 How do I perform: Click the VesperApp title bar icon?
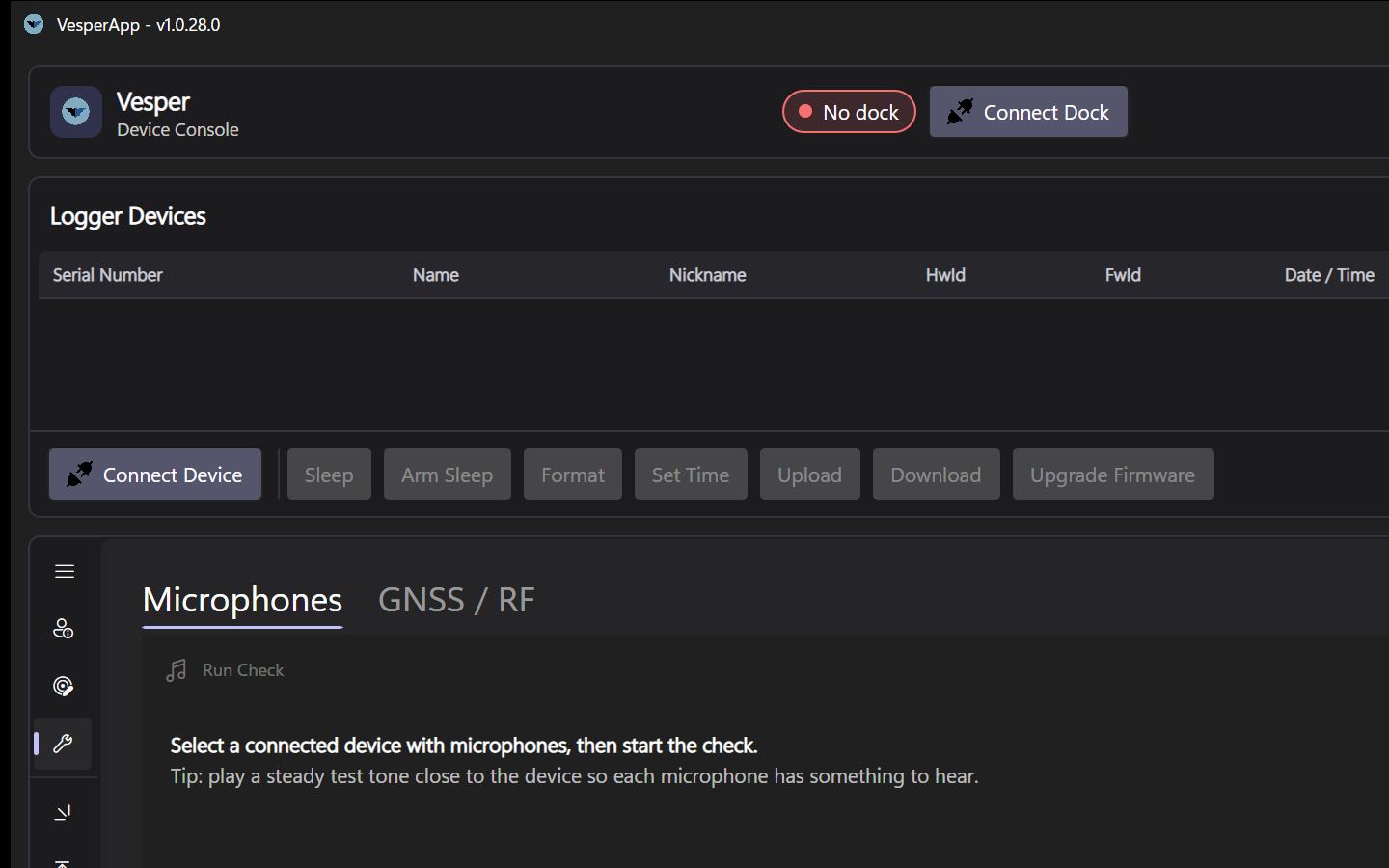(x=34, y=24)
